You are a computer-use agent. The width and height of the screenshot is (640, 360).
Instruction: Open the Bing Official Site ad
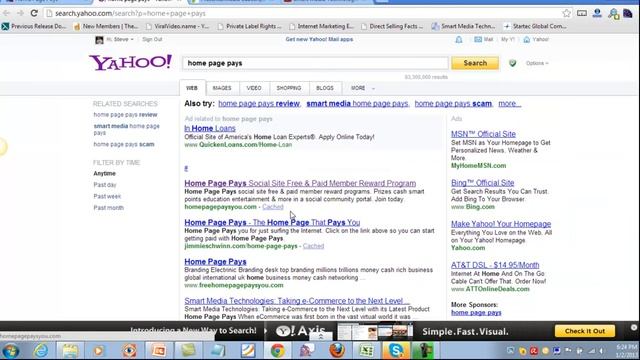(482, 183)
